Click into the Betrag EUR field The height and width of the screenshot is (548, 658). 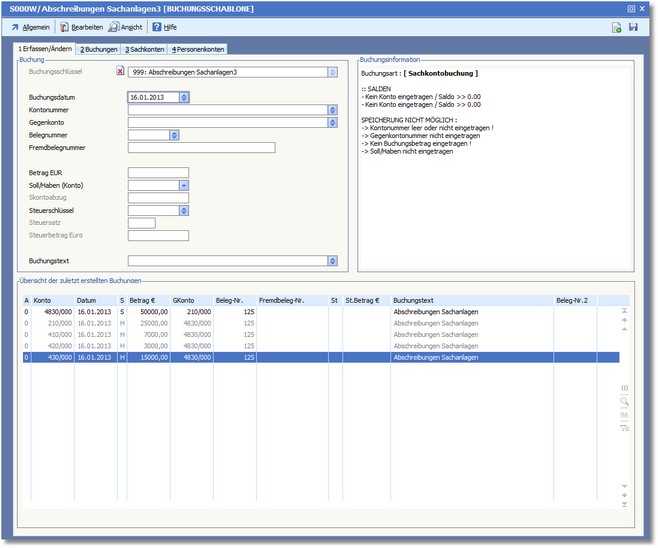pyautogui.click(x=158, y=173)
